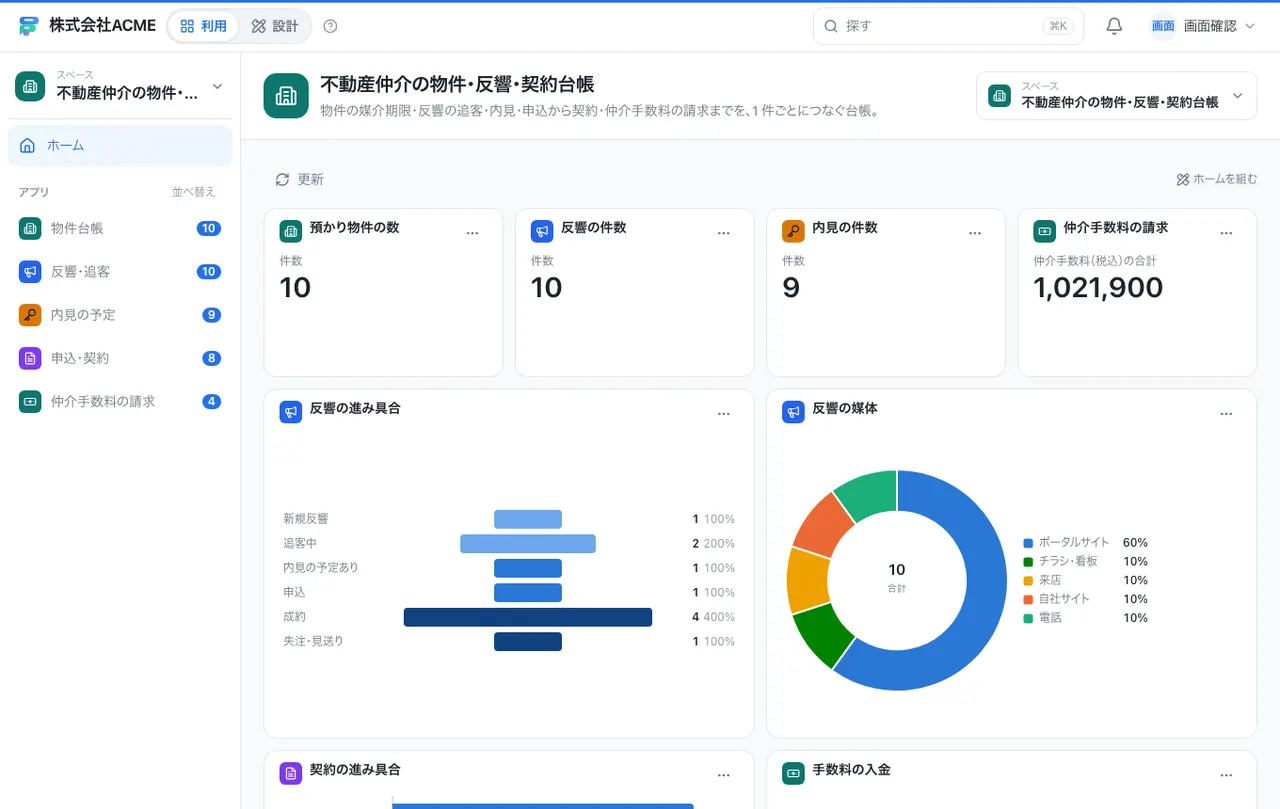Viewport: 1280px width, 809px height.
Task: Click the 成約 funnel bar
Action: (x=528, y=617)
